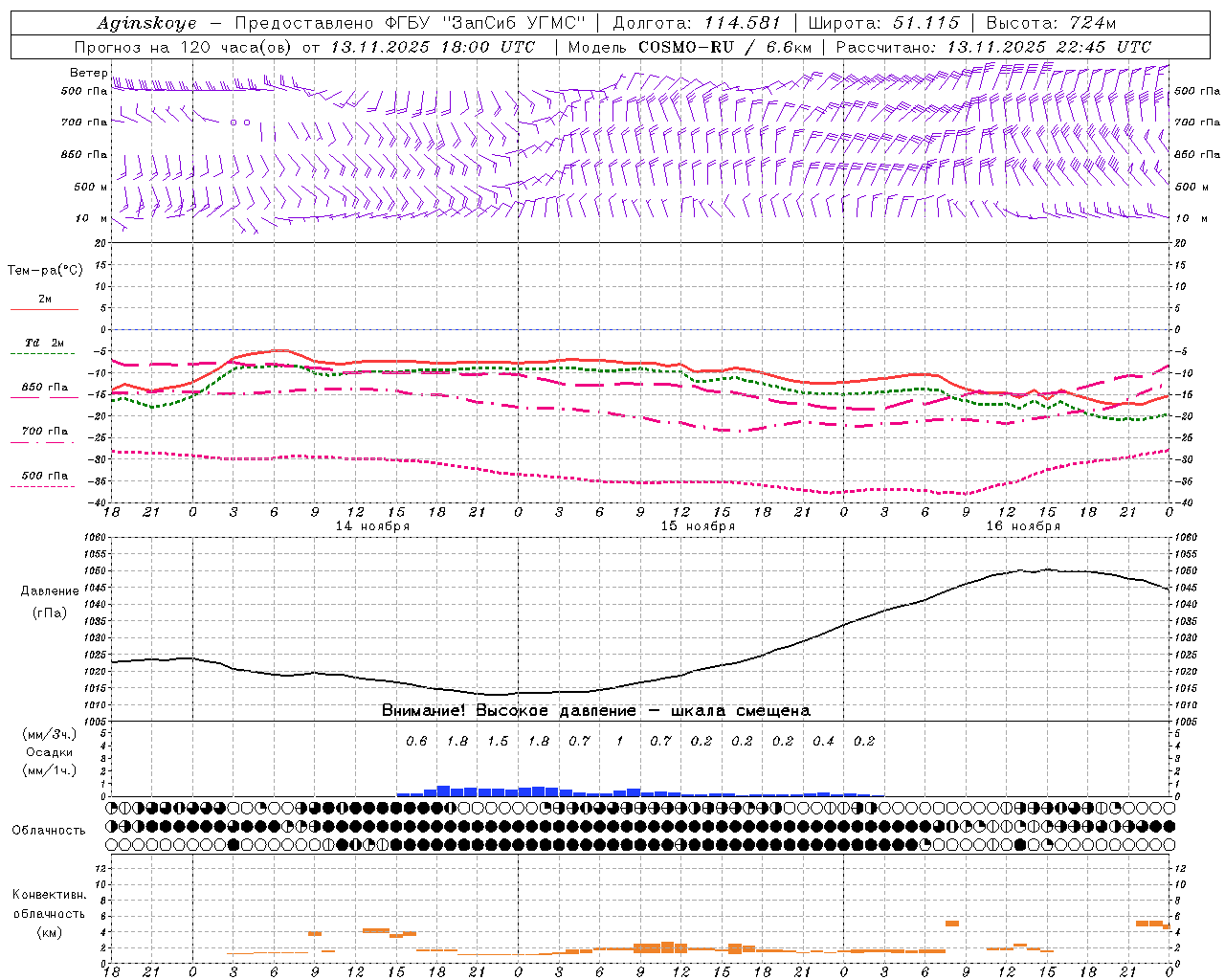Select the text Предоставлено ФГБУ "ЗапСиб УГМС"

[x=410, y=23]
